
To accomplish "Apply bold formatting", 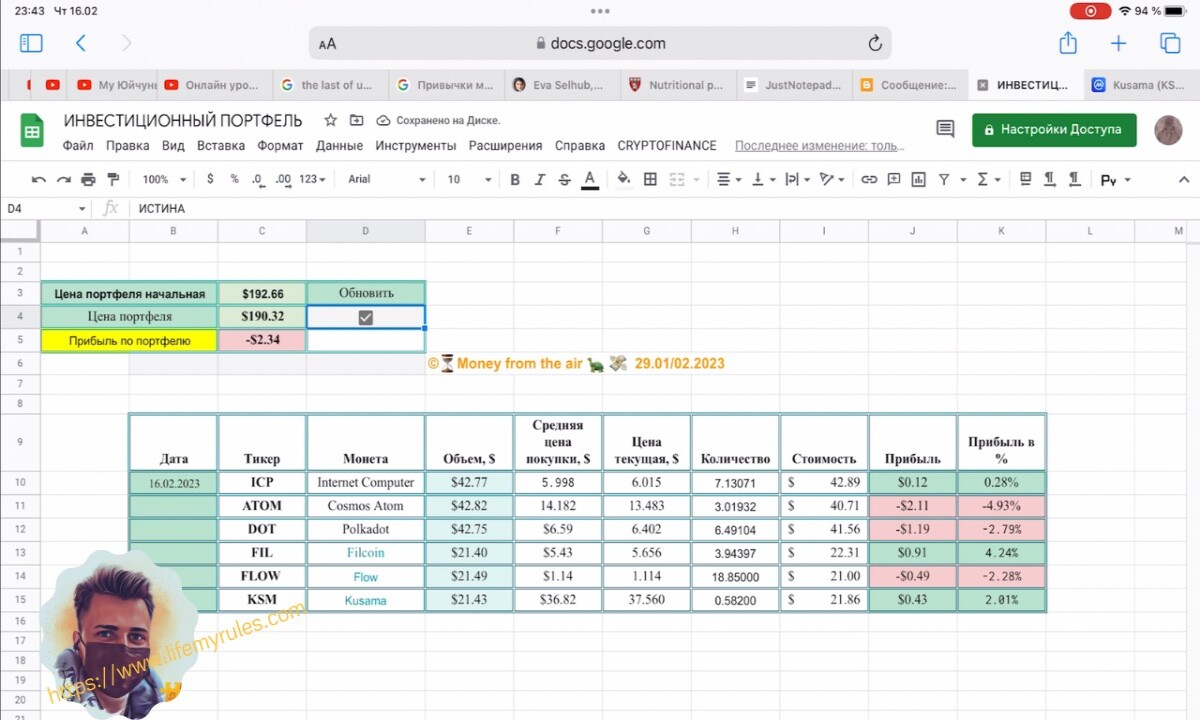I will (x=515, y=180).
